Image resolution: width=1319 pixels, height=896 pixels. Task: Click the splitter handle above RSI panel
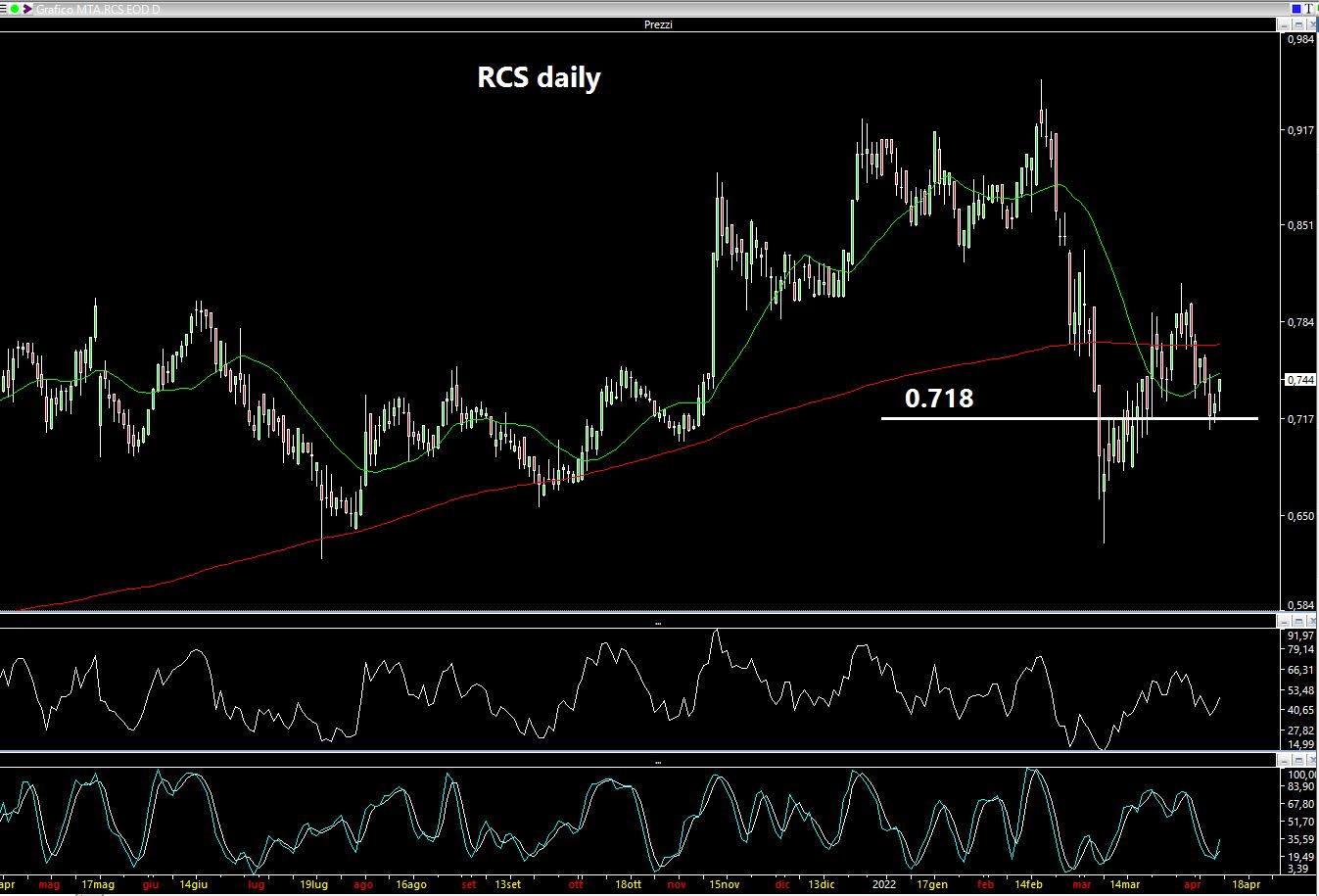click(x=658, y=623)
